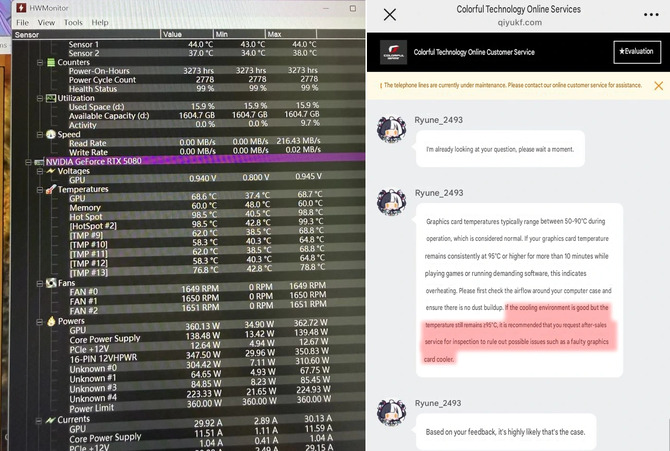The image size is (670, 451).
Task: Click the Speed section disc icon
Action: click(51, 135)
